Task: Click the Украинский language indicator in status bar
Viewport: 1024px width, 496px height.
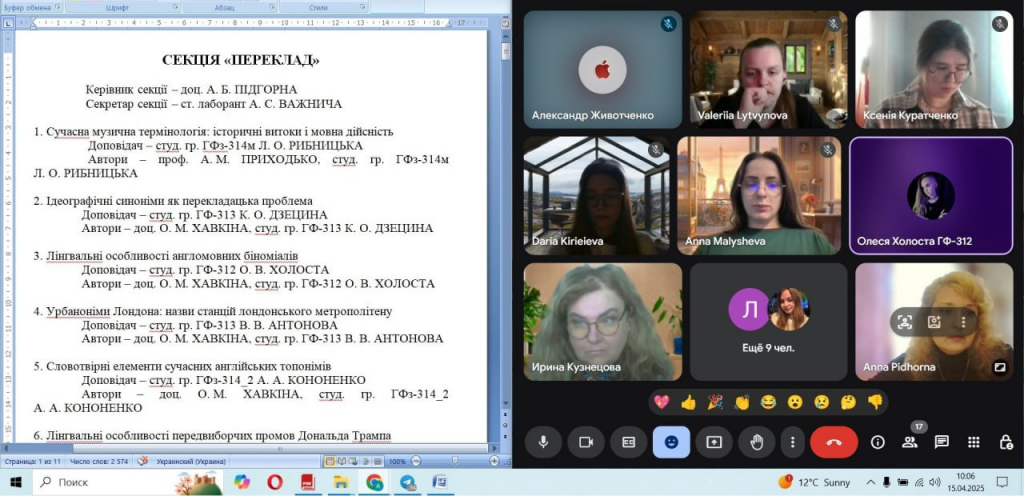Action: pyautogui.click(x=190, y=462)
